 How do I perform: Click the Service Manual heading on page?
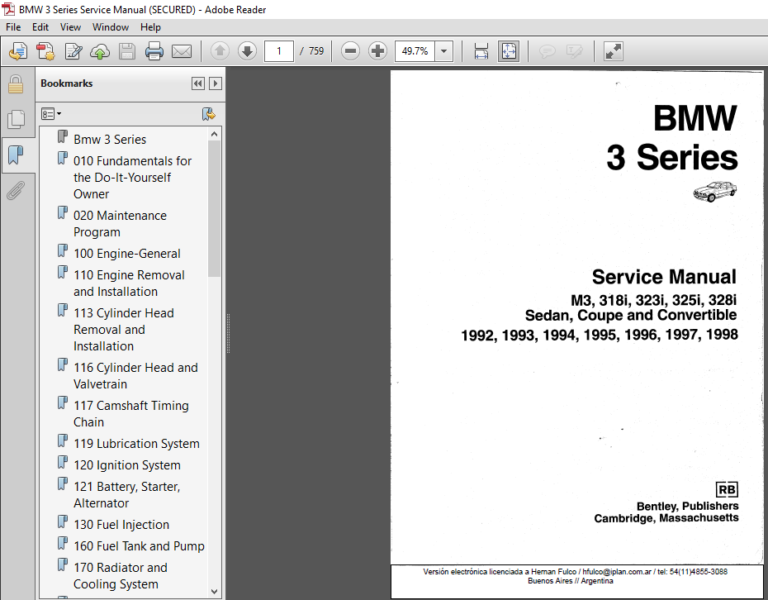tap(664, 277)
